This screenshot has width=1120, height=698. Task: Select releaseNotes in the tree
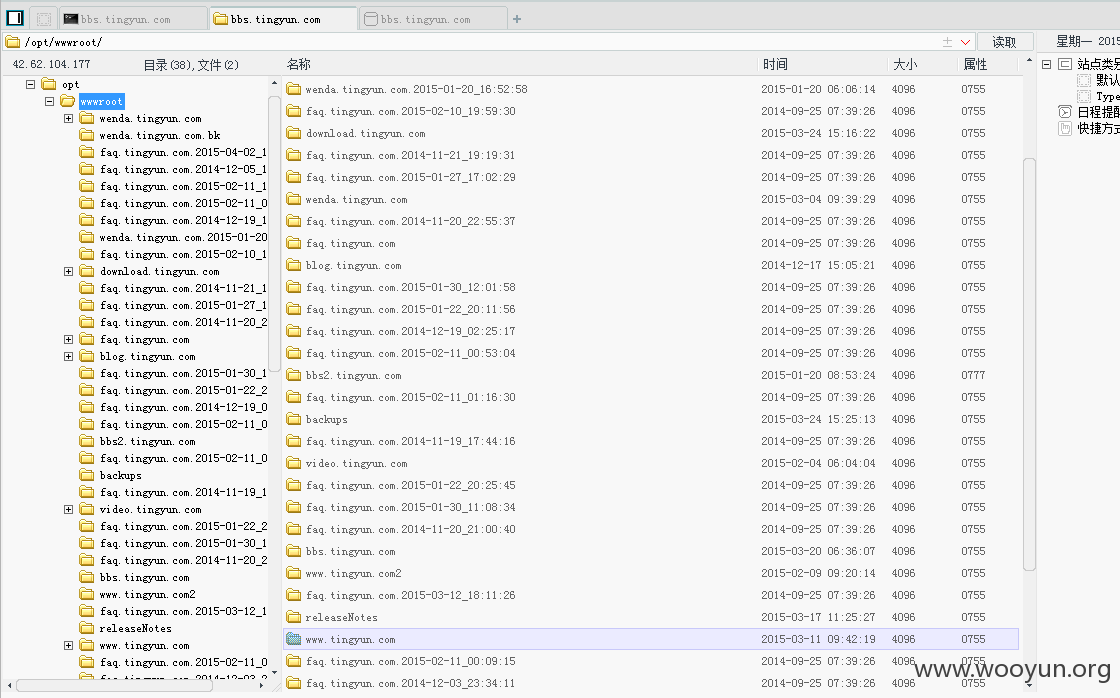point(136,629)
